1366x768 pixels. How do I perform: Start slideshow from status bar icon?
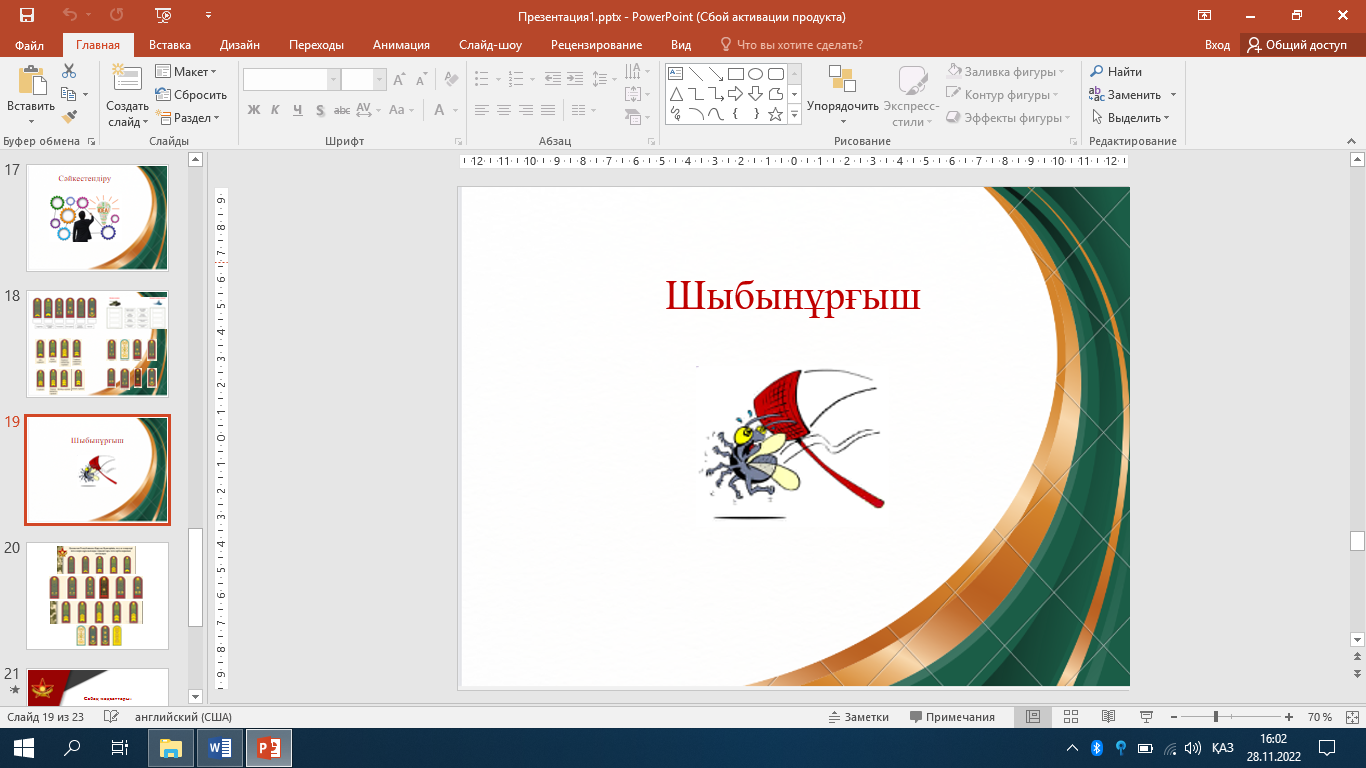pyautogui.click(x=1145, y=717)
